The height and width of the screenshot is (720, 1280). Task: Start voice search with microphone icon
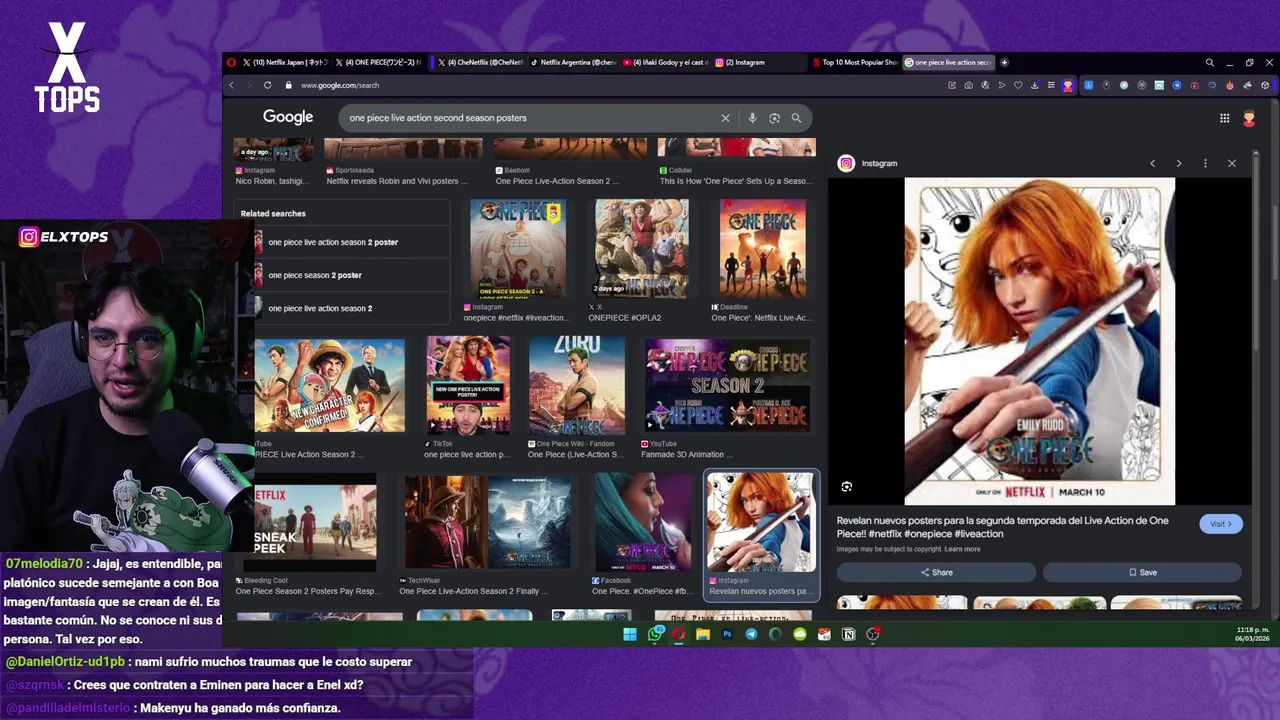pos(752,118)
